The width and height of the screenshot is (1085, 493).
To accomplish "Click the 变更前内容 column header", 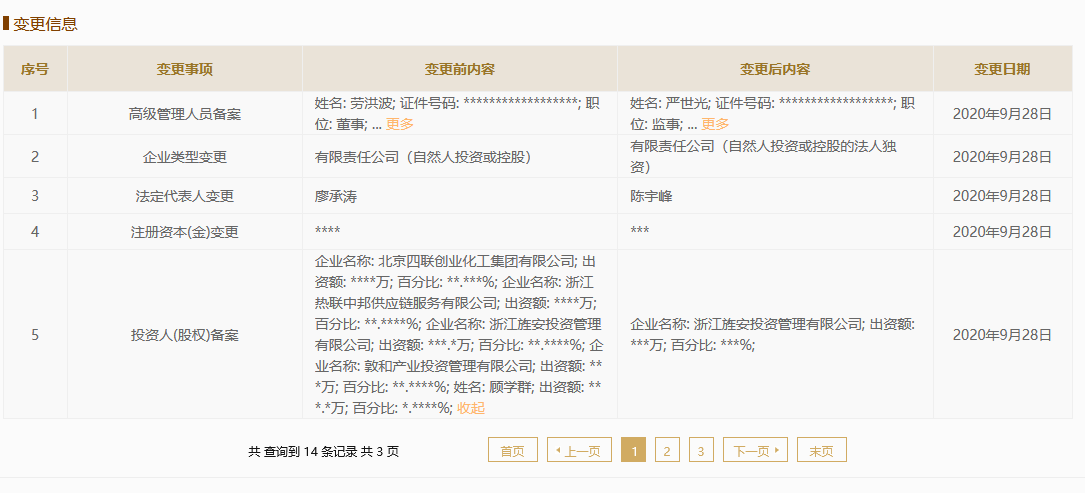I will click(x=459, y=69).
